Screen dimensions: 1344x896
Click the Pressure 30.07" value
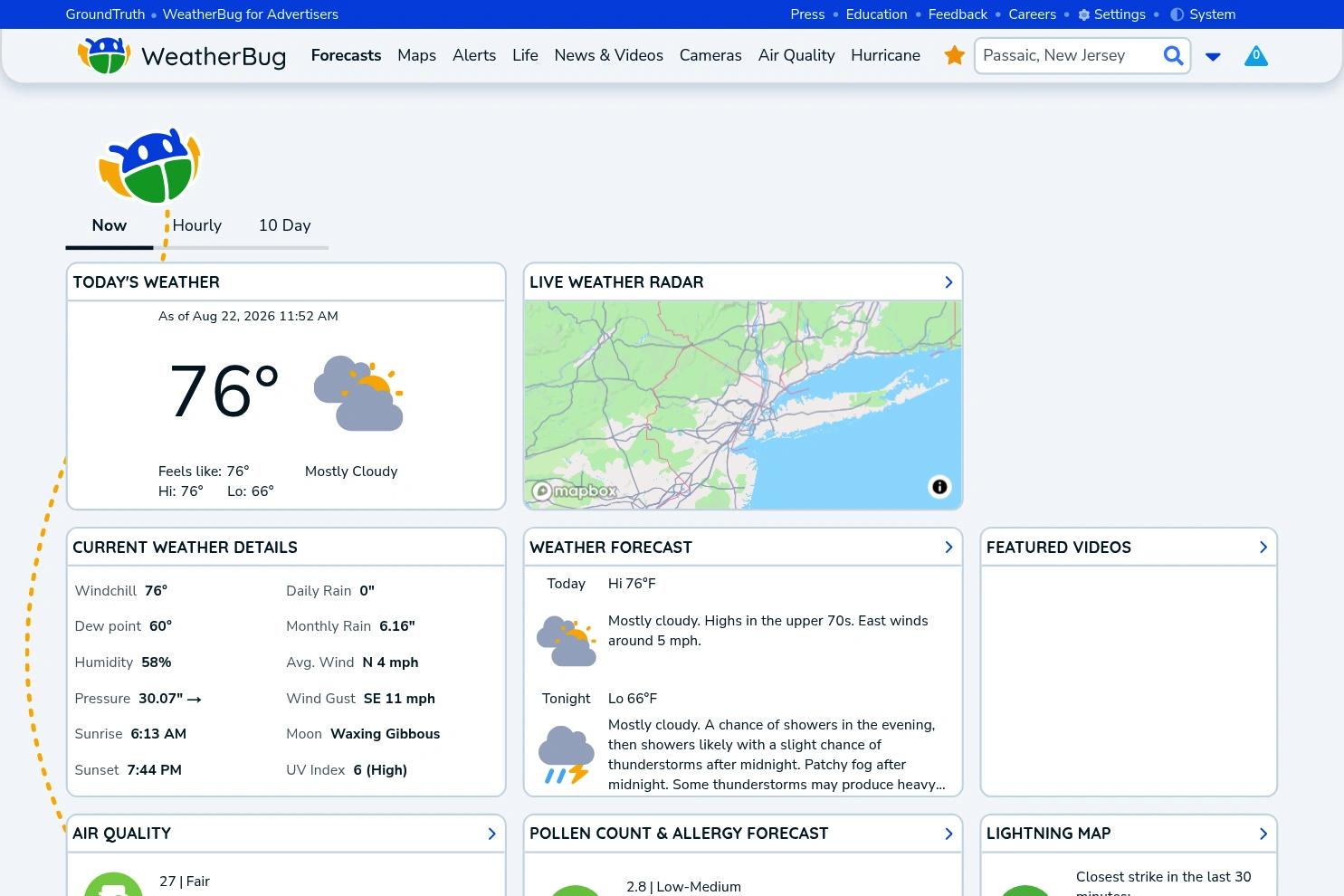point(170,699)
